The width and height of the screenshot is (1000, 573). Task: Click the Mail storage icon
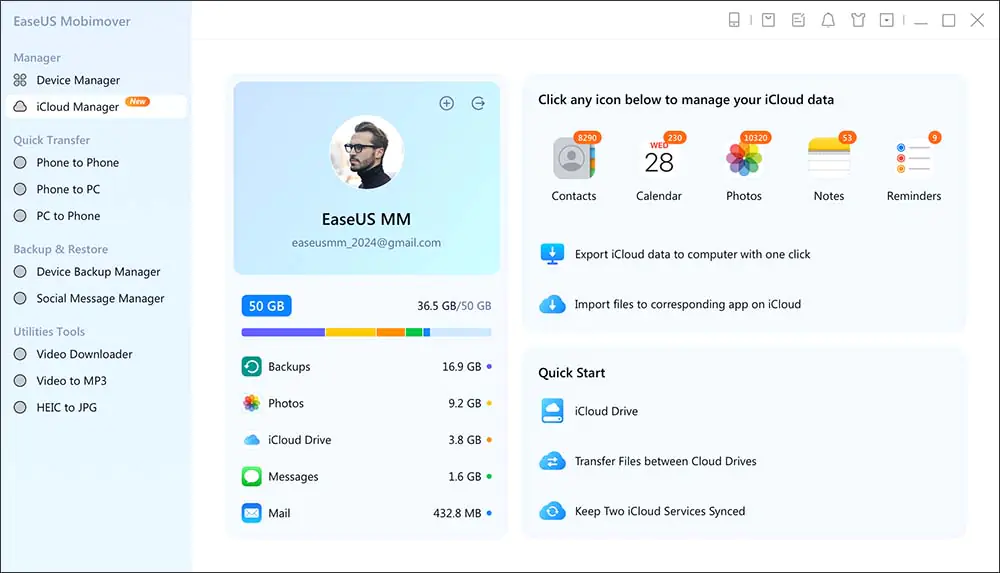coord(251,513)
